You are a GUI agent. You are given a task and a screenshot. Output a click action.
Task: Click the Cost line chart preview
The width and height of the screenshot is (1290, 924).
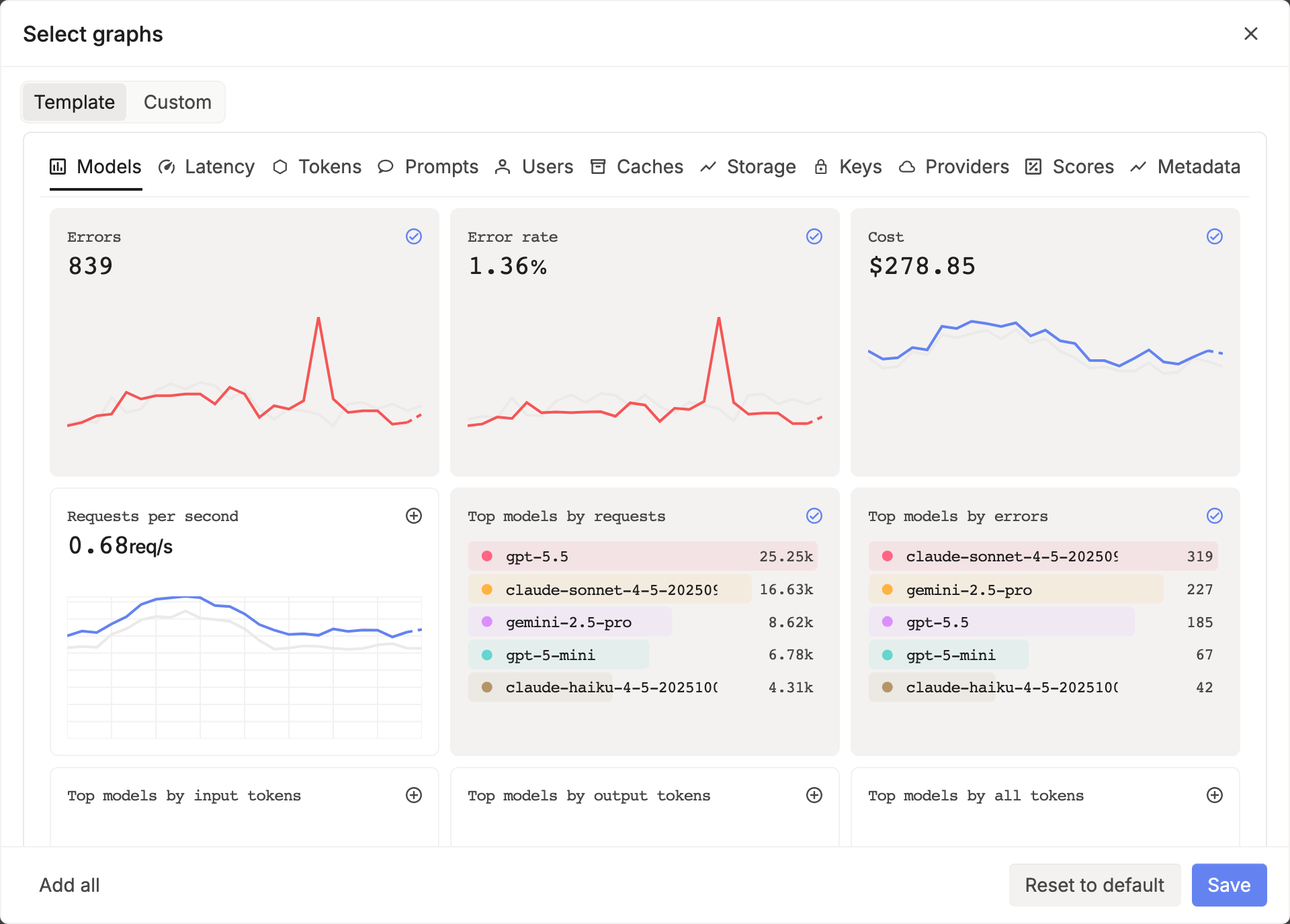1045,346
